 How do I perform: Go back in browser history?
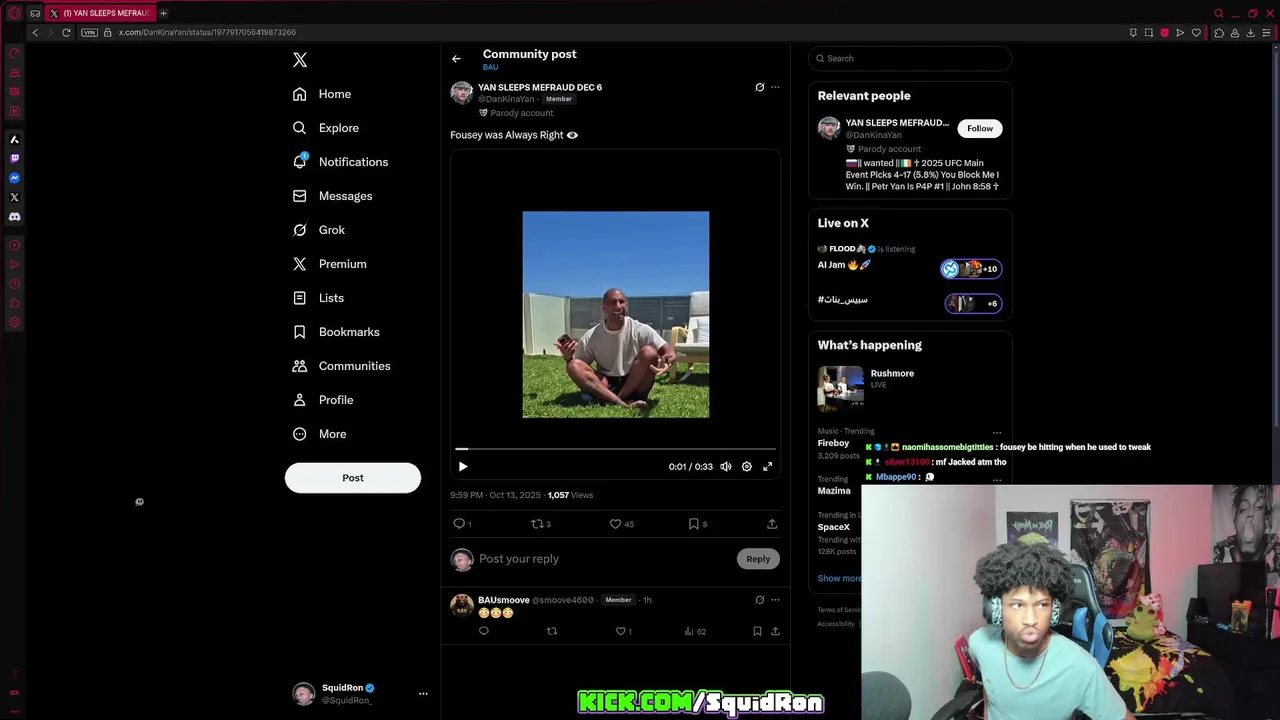tap(35, 32)
